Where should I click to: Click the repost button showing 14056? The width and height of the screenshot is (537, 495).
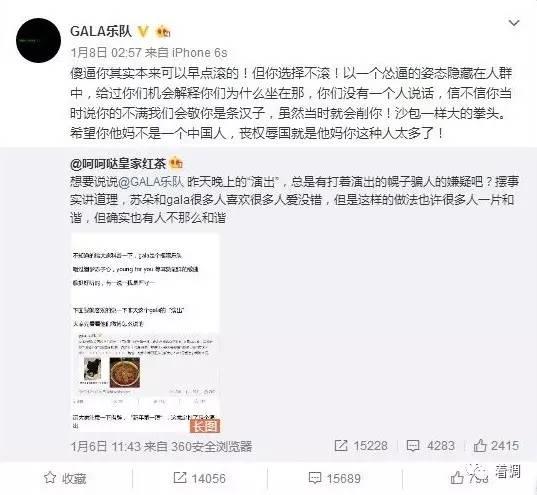point(200,478)
